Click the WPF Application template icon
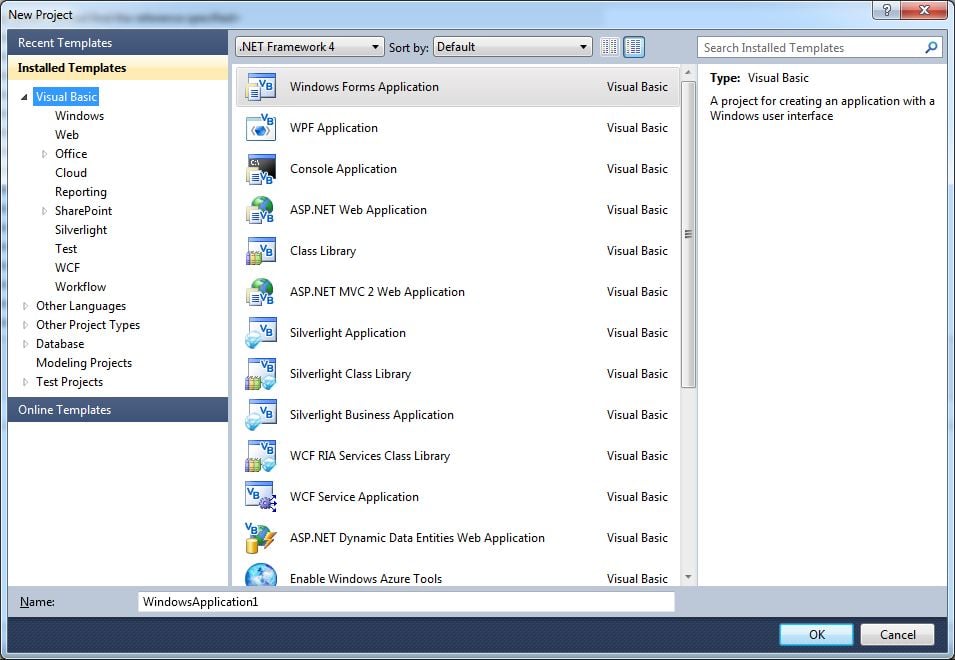 point(261,128)
